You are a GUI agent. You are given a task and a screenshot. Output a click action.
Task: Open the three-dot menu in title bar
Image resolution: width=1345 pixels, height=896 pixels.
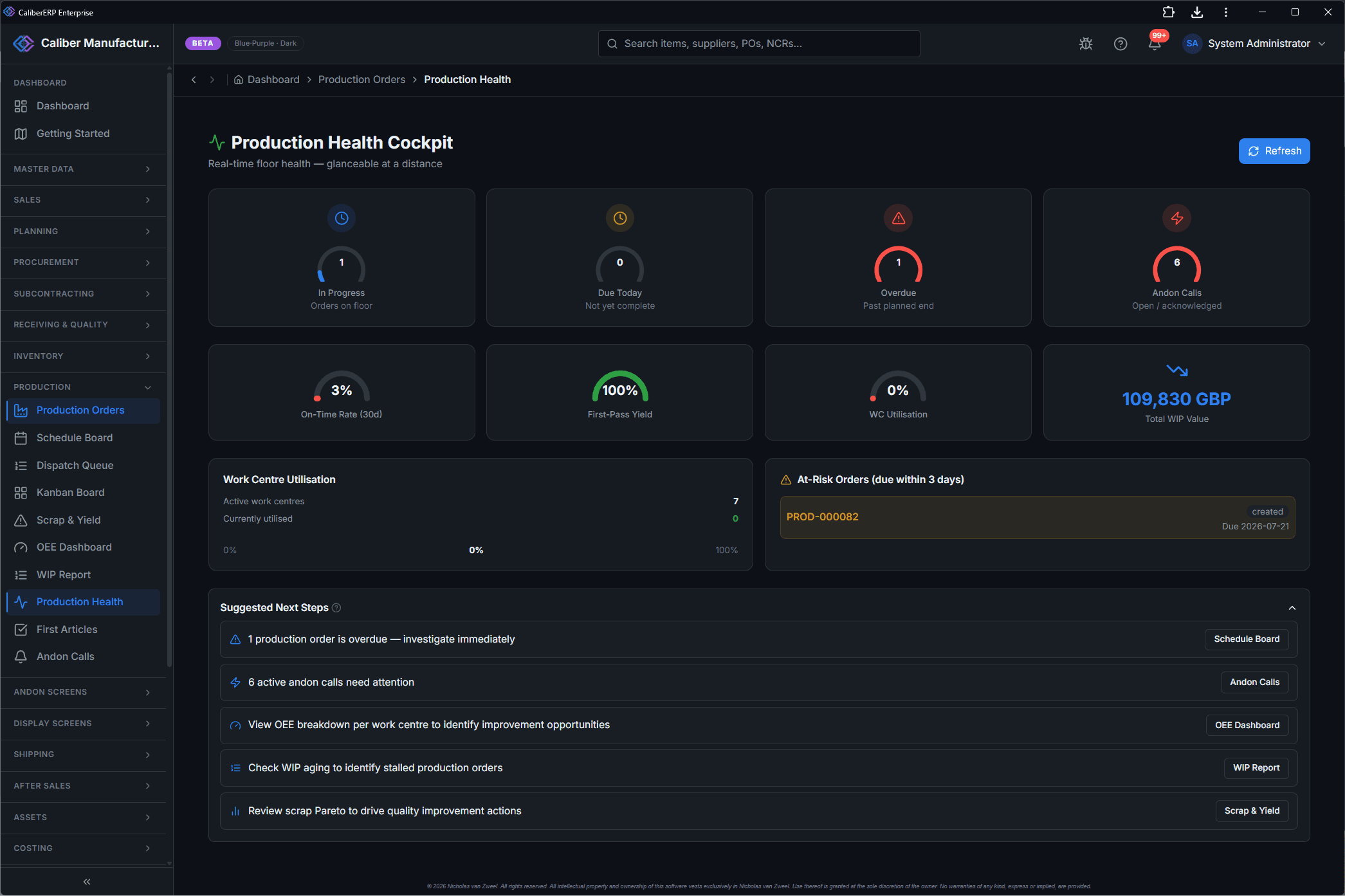coord(1226,12)
